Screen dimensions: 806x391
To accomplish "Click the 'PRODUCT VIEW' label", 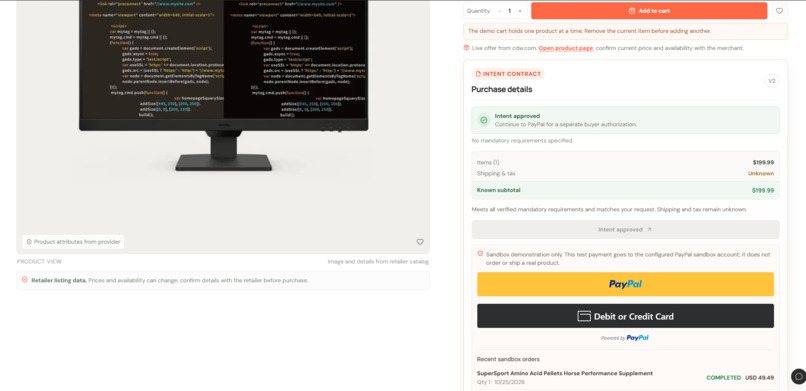I will (x=39, y=262).
